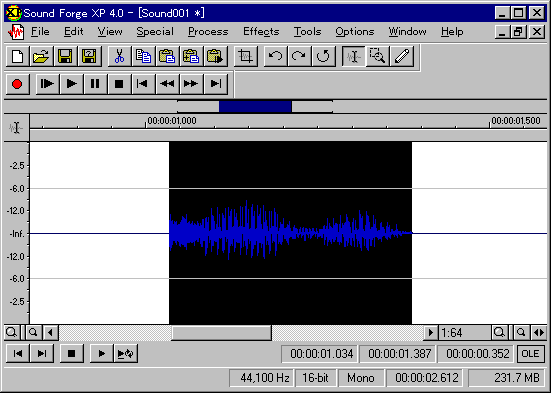
Task: Click the OLE button
Action: click(x=530, y=354)
